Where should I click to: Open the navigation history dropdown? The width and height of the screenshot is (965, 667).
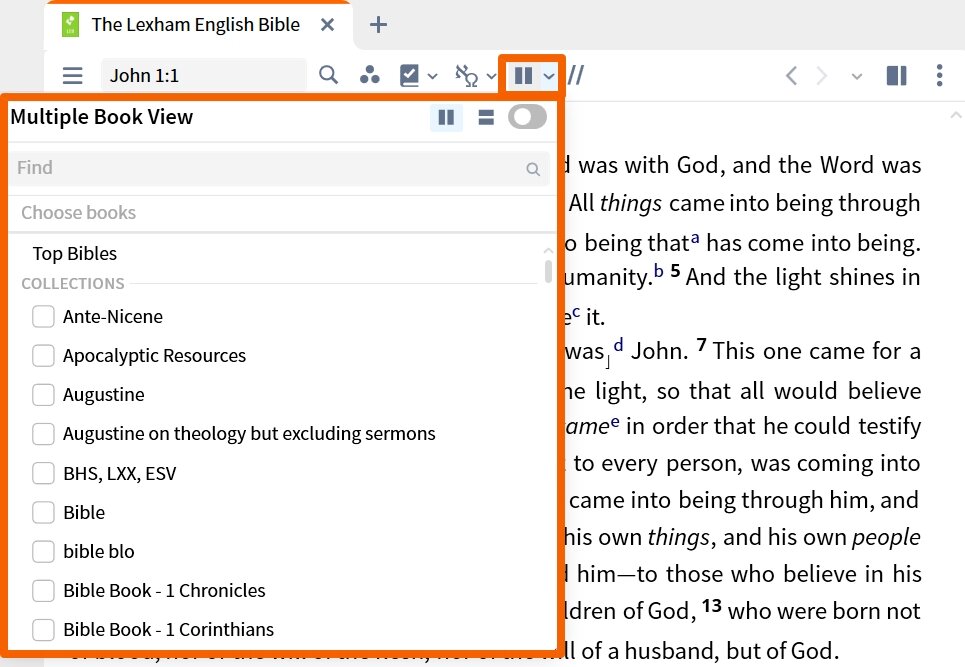856,77
